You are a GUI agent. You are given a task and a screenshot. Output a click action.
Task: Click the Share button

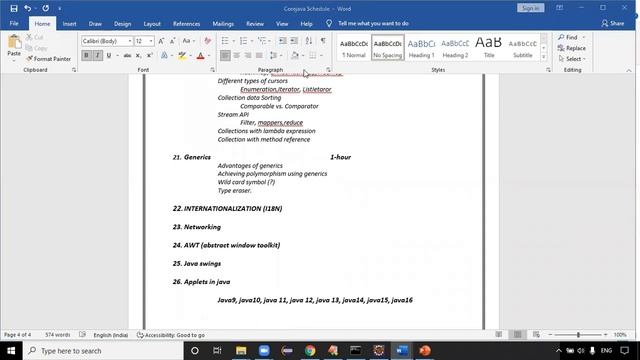(x=613, y=23)
